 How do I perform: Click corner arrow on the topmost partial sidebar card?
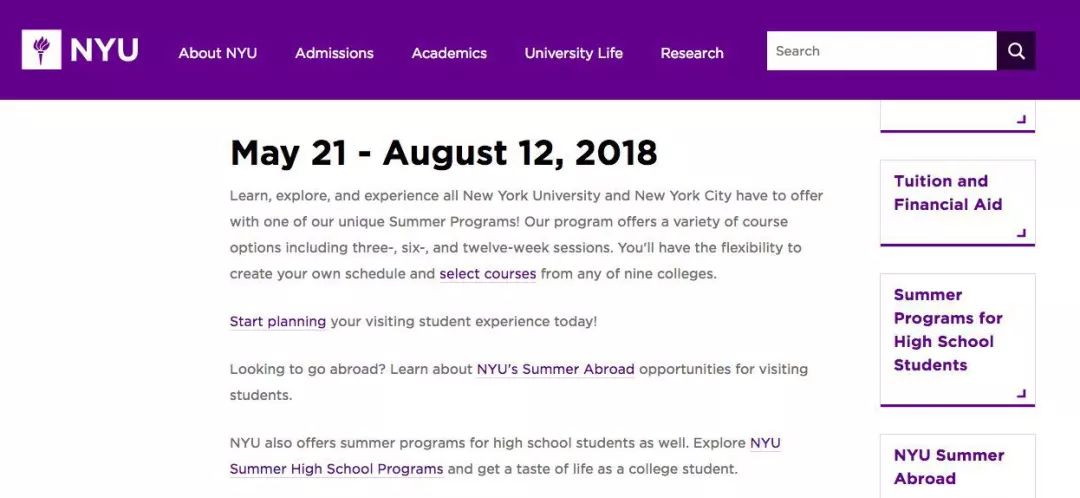(1021, 119)
